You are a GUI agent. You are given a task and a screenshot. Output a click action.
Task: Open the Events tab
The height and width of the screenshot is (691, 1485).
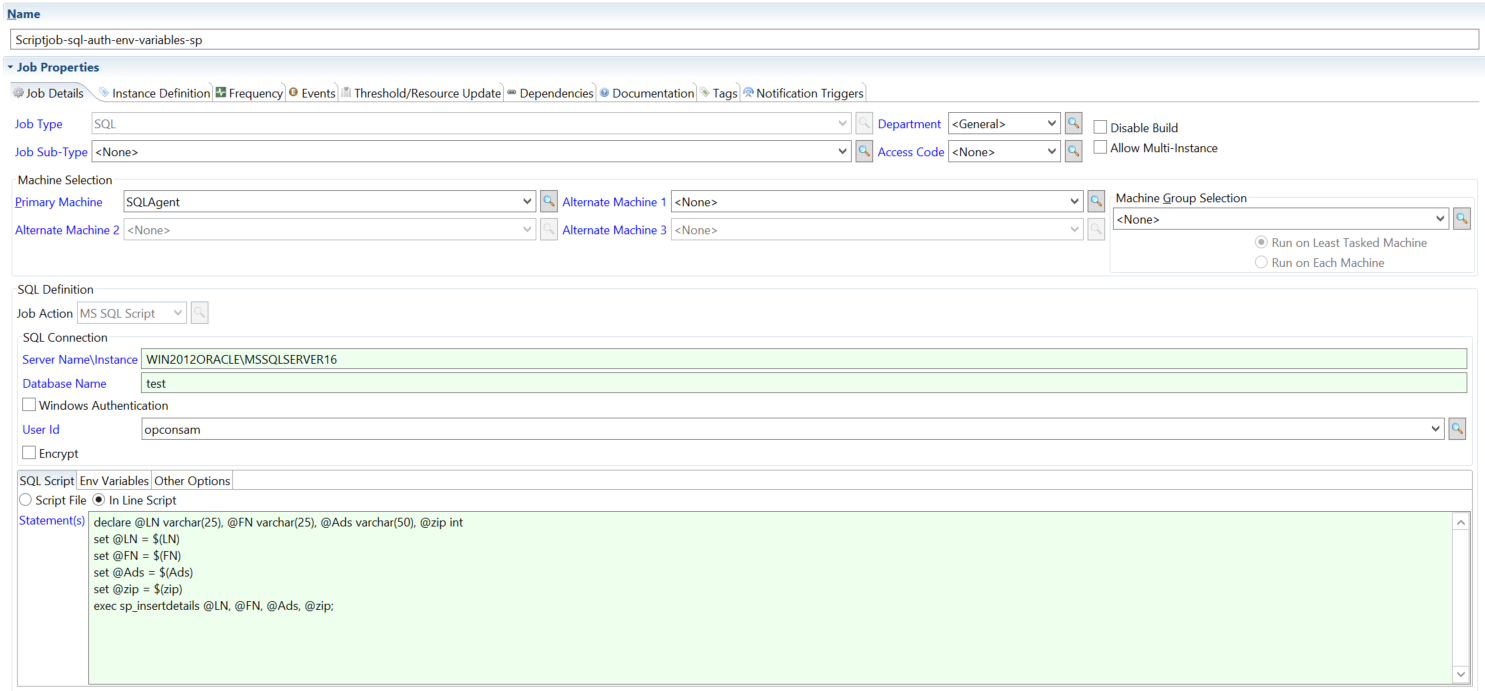pyautogui.click(x=312, y=93)
